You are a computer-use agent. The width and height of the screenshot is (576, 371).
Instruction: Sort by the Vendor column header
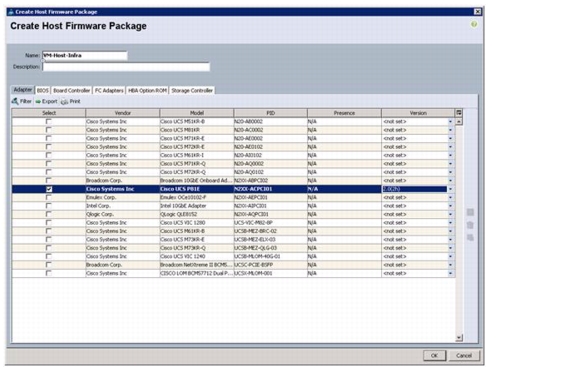click(x=123, y=113)
